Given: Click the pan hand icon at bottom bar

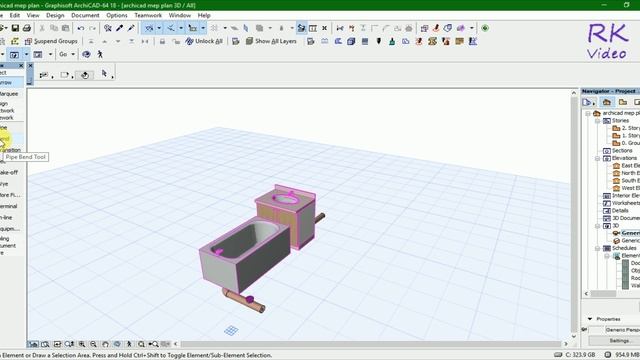Looking at the screenshot, I should click(x=105, y=344).
